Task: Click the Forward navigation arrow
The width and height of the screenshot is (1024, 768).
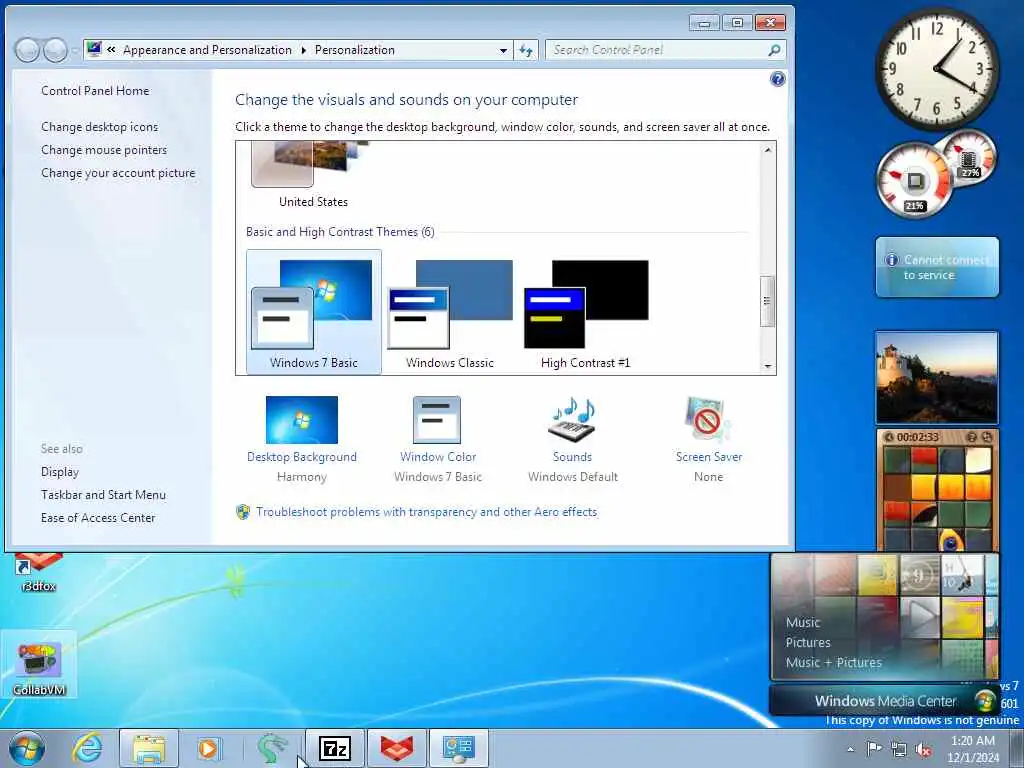Action: click(x=55, y=50)
